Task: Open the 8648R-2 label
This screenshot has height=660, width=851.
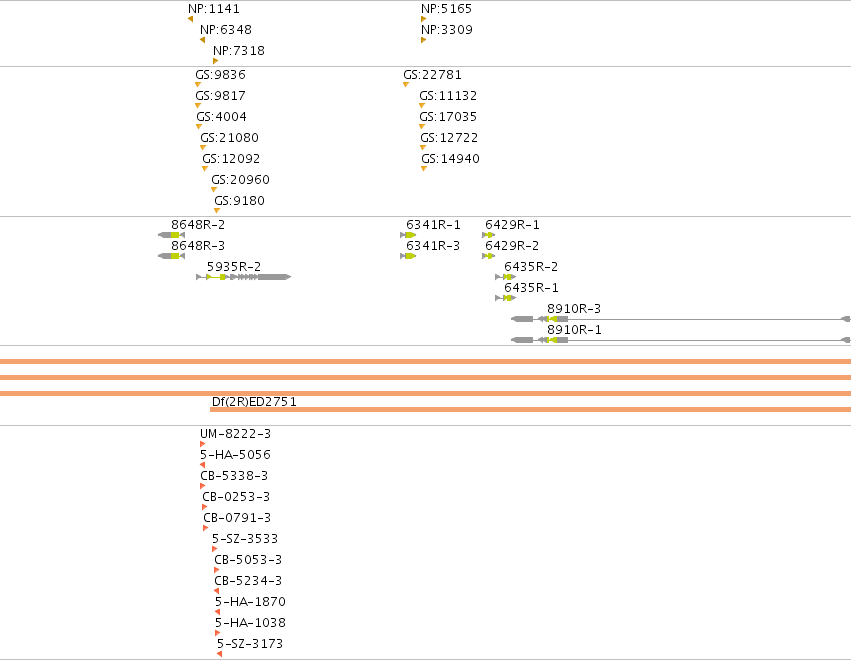Action: coord(198,225)
